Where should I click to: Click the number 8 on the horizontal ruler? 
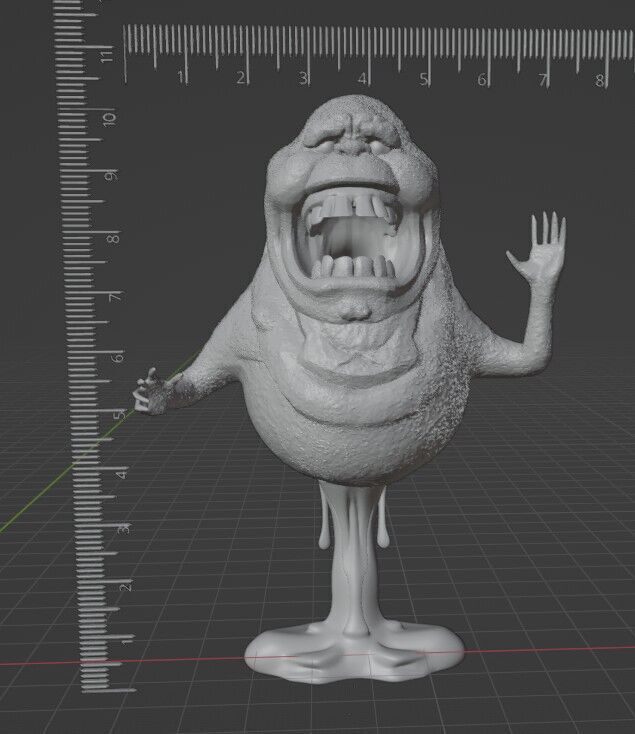[x=599, y=81]
